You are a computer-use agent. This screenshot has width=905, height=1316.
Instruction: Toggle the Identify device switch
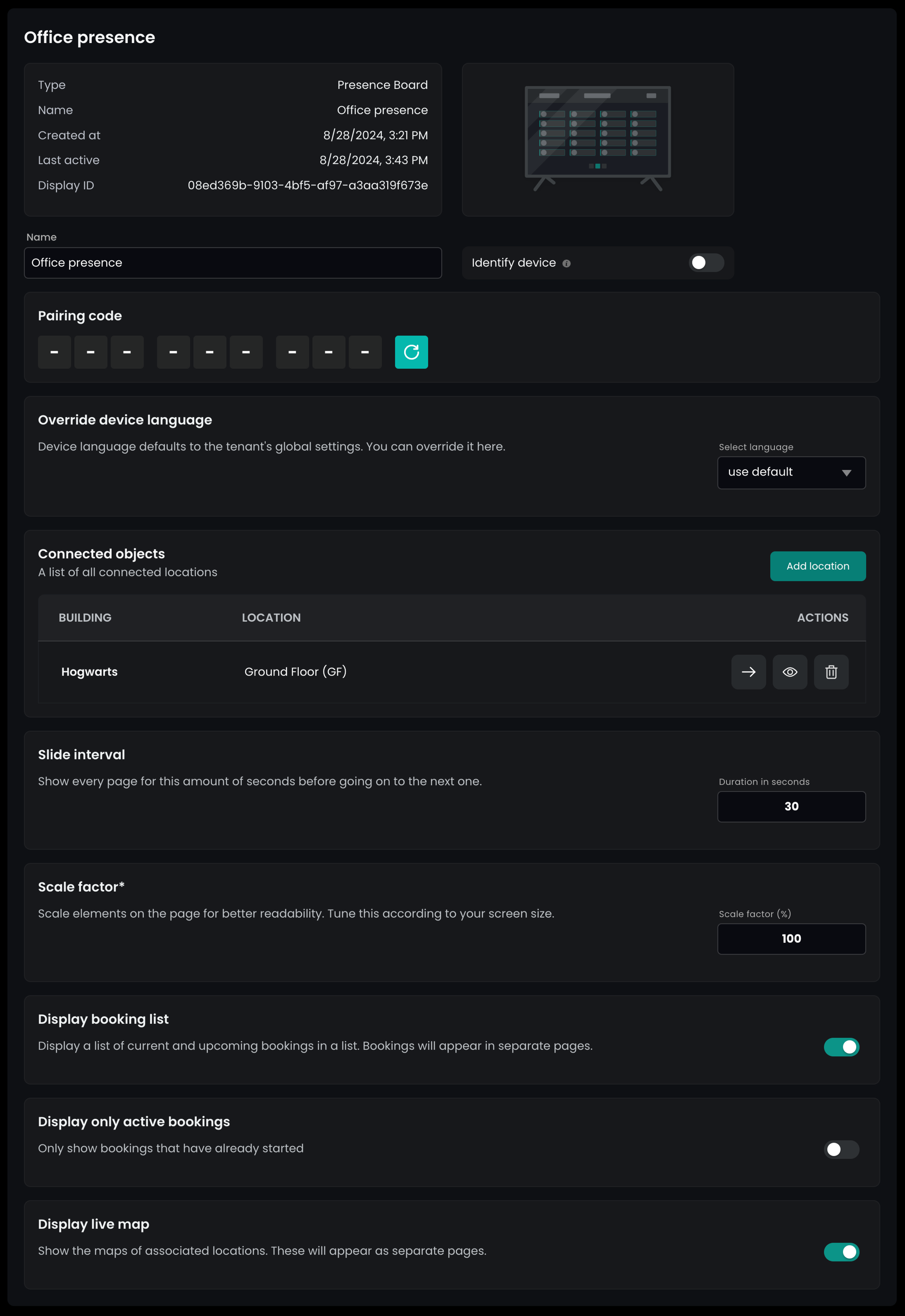coord(705,262)
